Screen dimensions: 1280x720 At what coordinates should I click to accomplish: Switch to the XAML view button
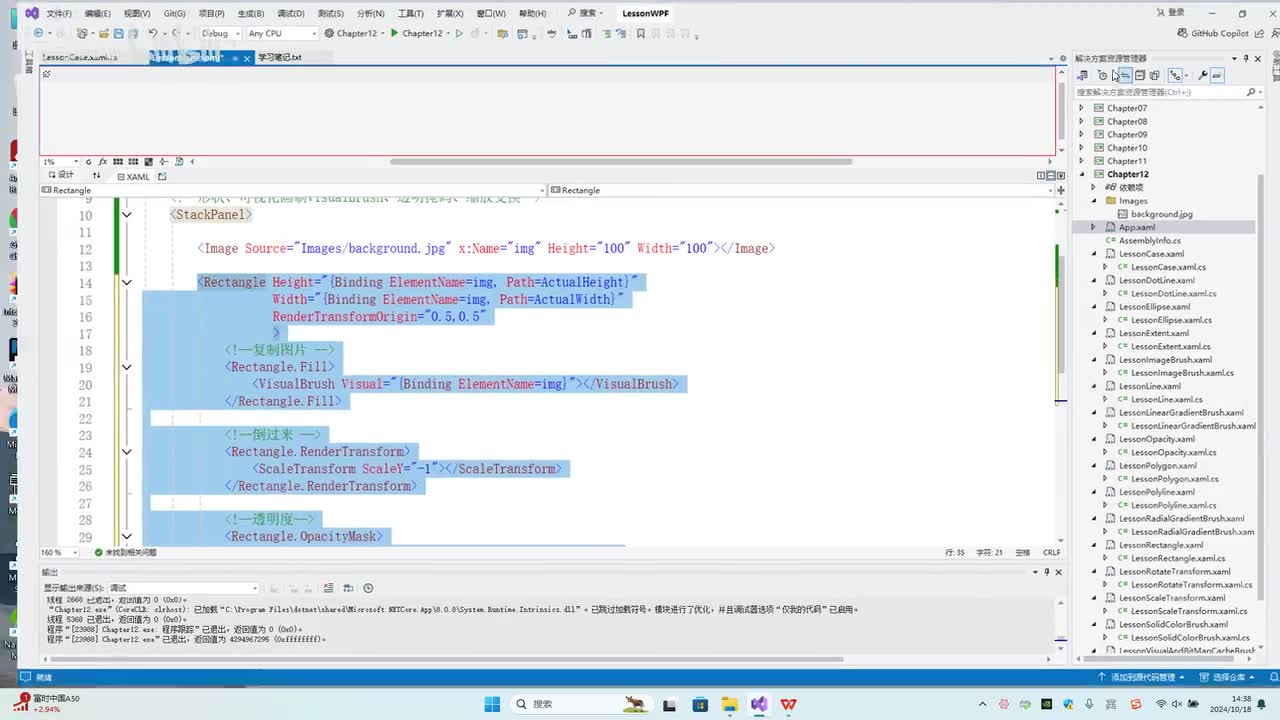133,176
